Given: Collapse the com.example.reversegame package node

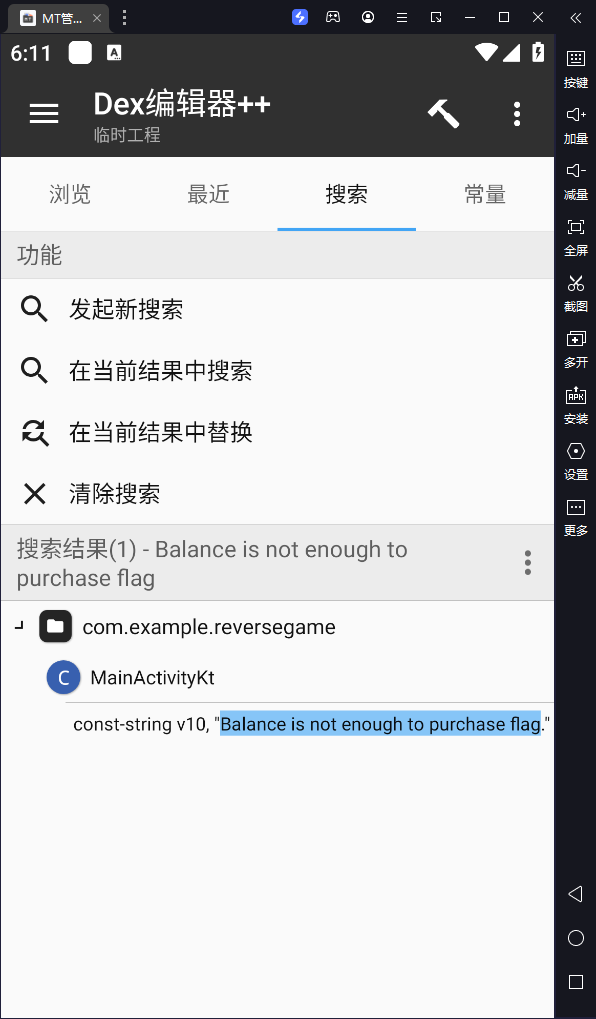Looking at the screenshot, I should coord(19,626).
